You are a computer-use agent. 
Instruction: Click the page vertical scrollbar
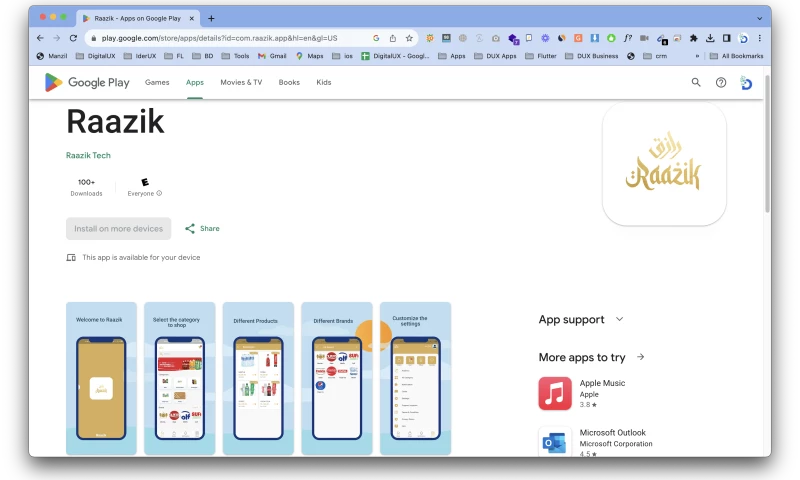pyautogui.click(x=767, y=144)
